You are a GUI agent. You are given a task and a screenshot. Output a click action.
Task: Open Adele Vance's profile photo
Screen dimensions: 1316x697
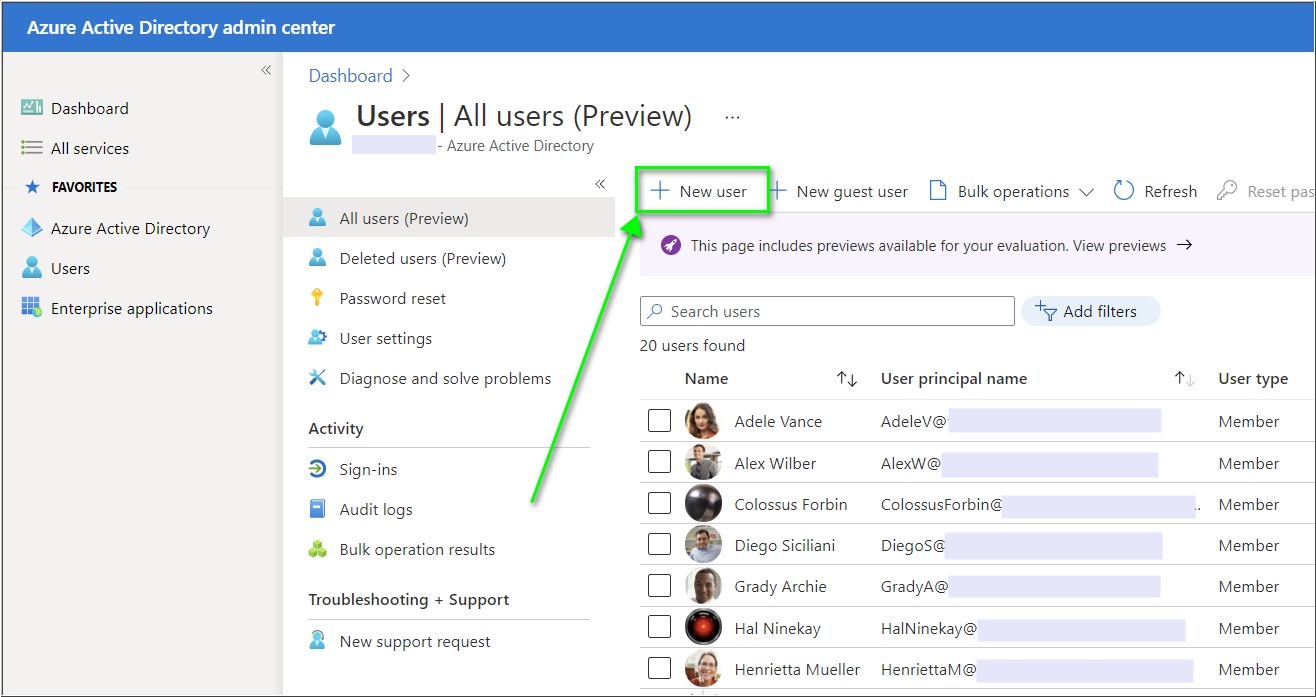[703, 421]
